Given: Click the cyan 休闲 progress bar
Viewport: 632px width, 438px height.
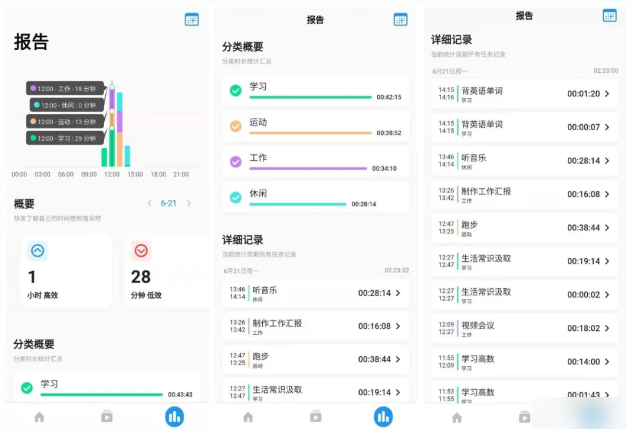Looking at the screenshot, I should pyautogui.click(x=297, y=204).
